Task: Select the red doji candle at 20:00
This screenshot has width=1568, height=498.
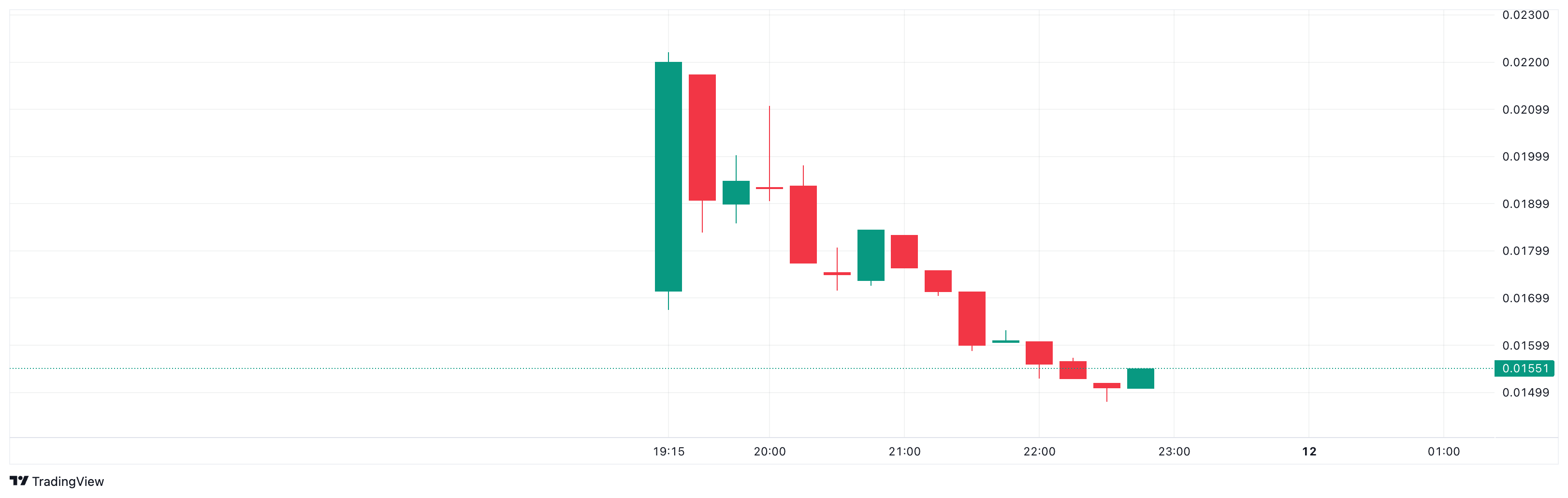Action: click(769, 188)
